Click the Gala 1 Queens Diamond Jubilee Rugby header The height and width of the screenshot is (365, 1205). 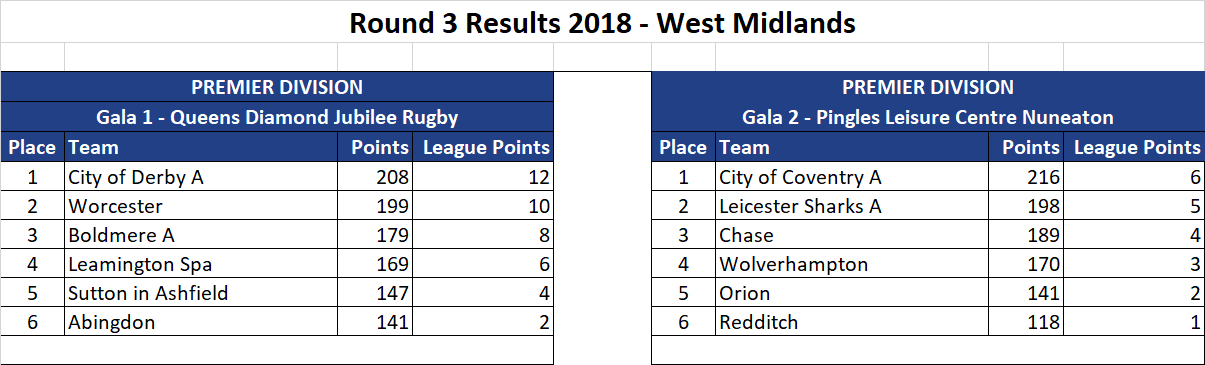pos(277,118)
